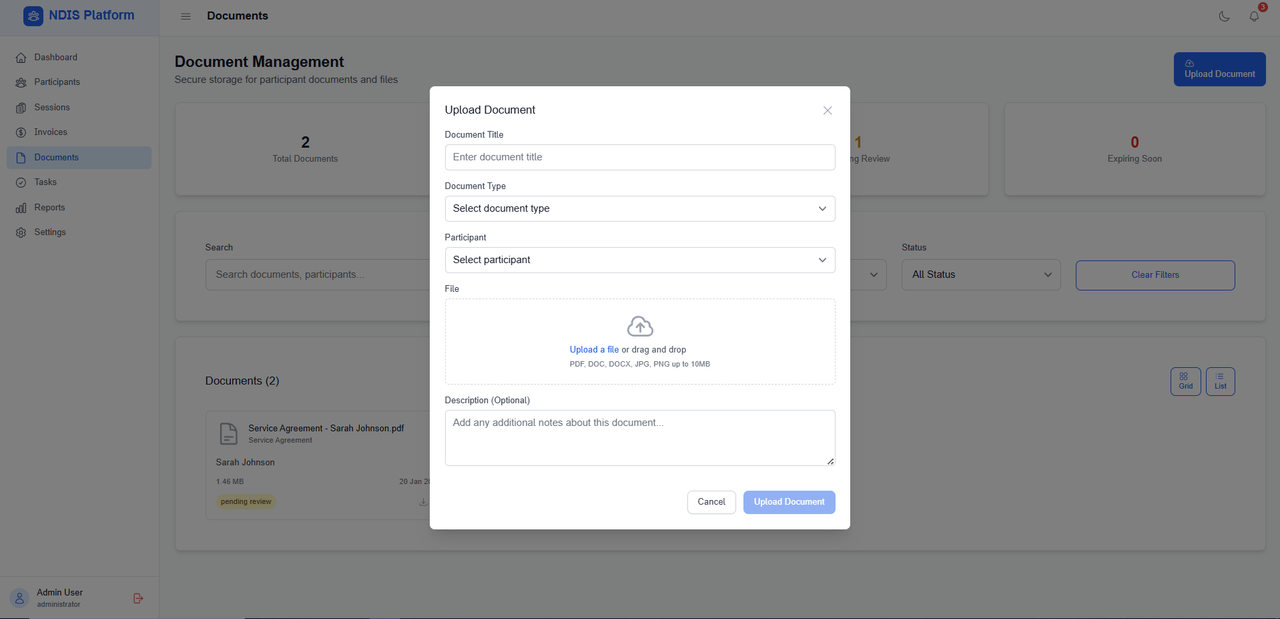1280x619 pixels.
Task: Click the document file icon on Service Agreement card
Action: click(x=229, y=433)
